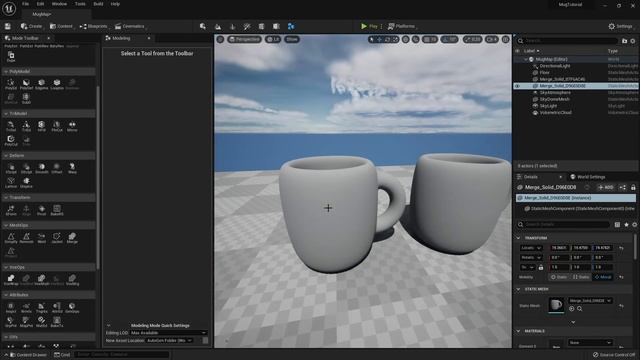
Task: Open the Settings button
Action: 621,26
